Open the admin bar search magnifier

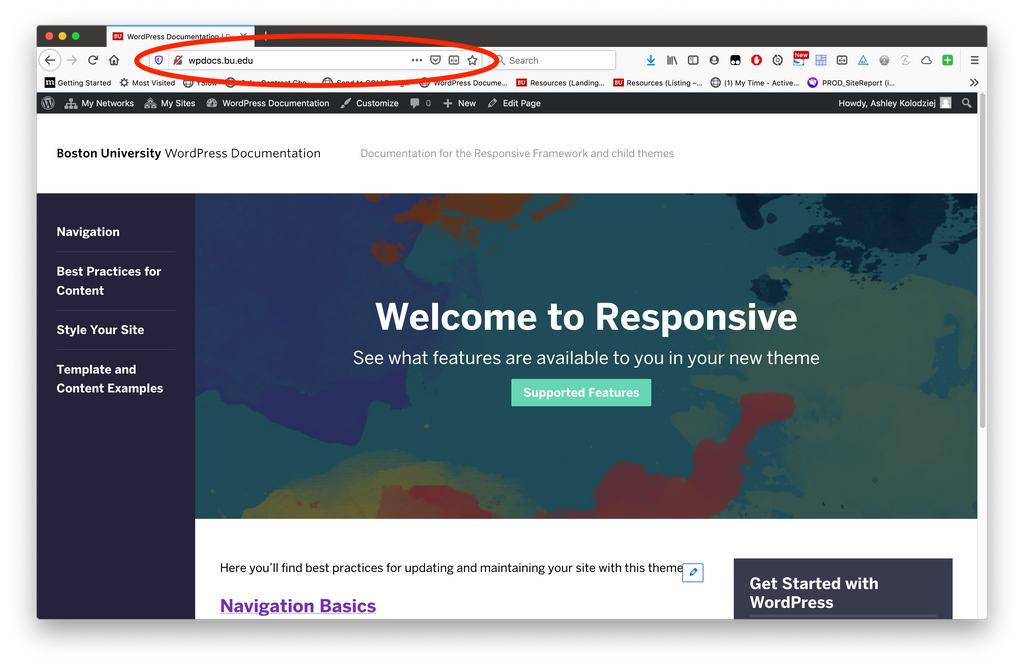tap(967, 103)
